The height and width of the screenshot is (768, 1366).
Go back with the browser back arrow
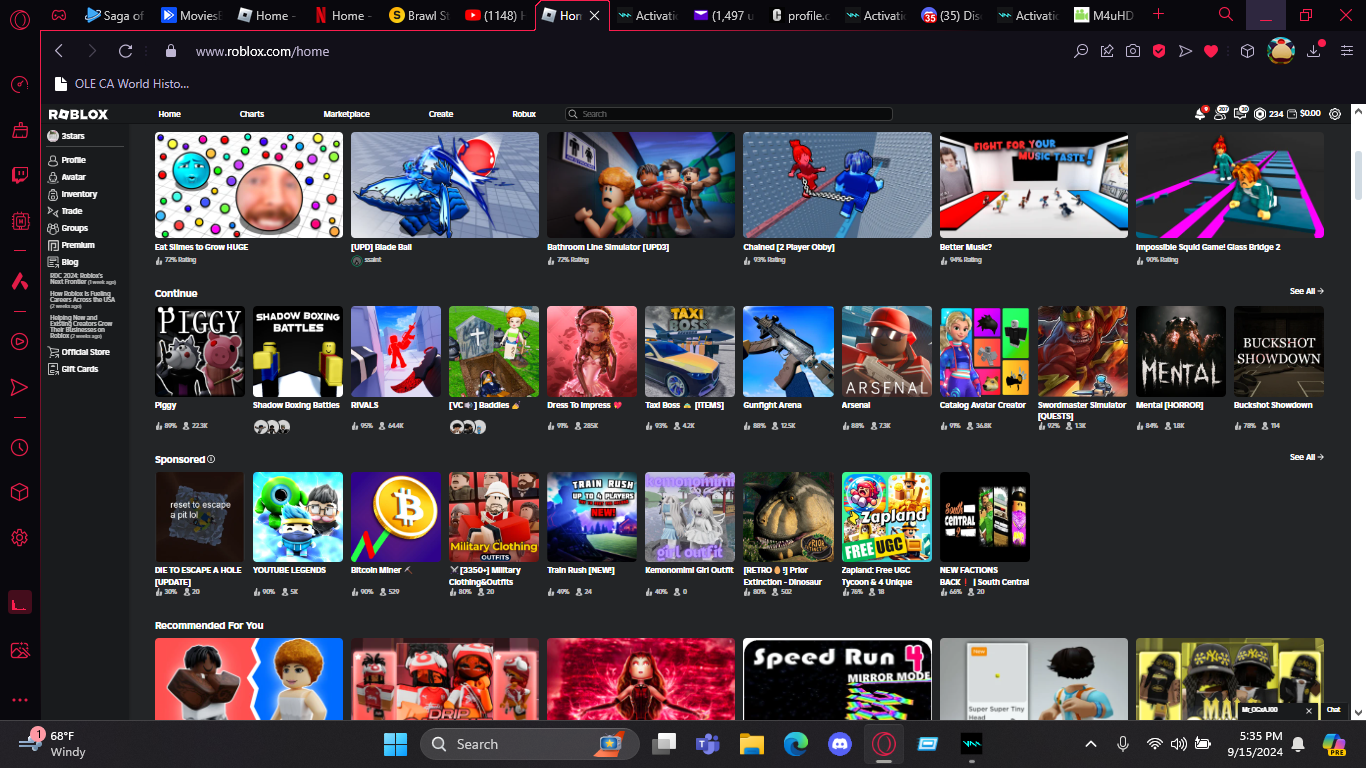(59, 51)
